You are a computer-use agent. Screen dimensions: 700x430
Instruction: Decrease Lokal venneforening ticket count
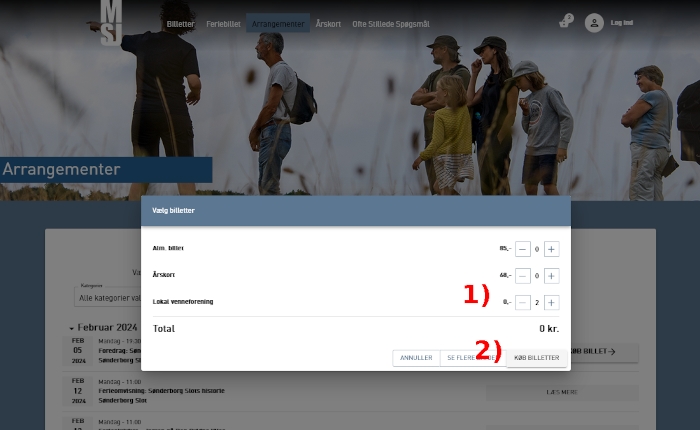click(523, 303)
